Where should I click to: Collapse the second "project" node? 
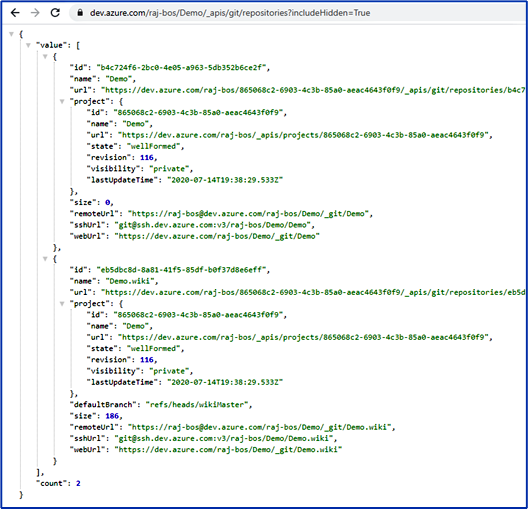point(62,303)
